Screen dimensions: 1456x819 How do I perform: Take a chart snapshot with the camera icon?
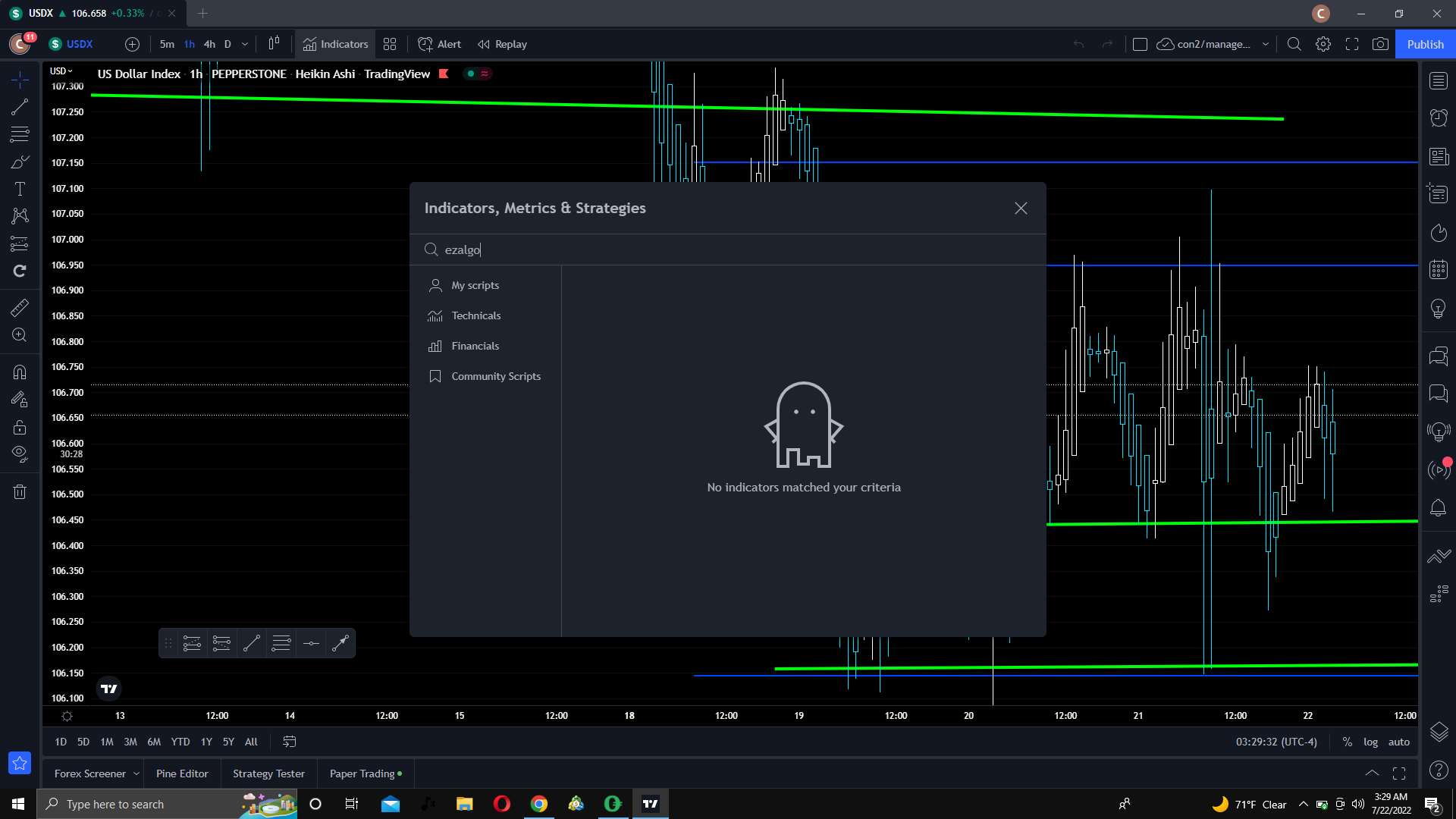click(x=1380, y=44)
